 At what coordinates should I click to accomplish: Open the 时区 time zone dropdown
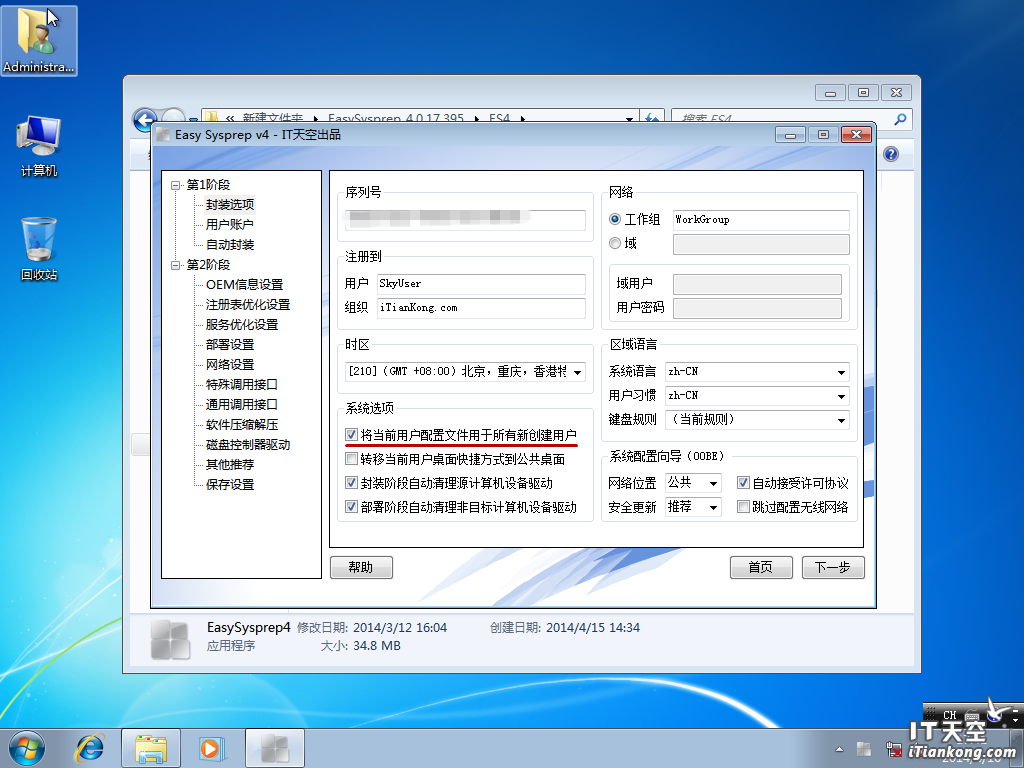(x=577, y=372)
